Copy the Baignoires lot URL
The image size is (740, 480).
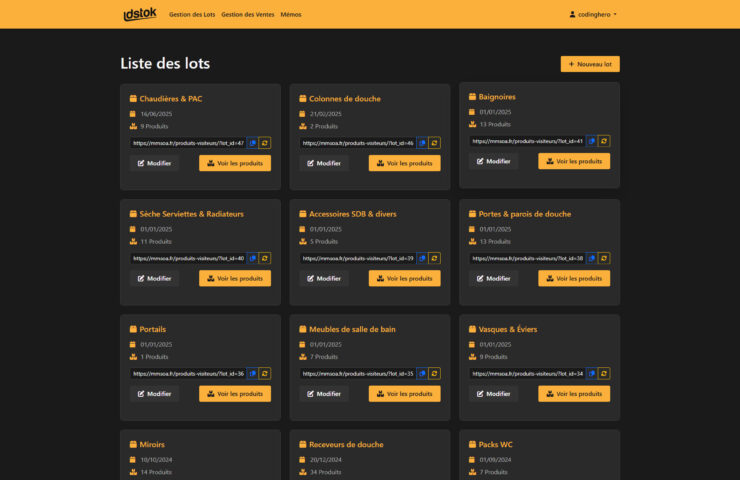click(x=591, y=141)
